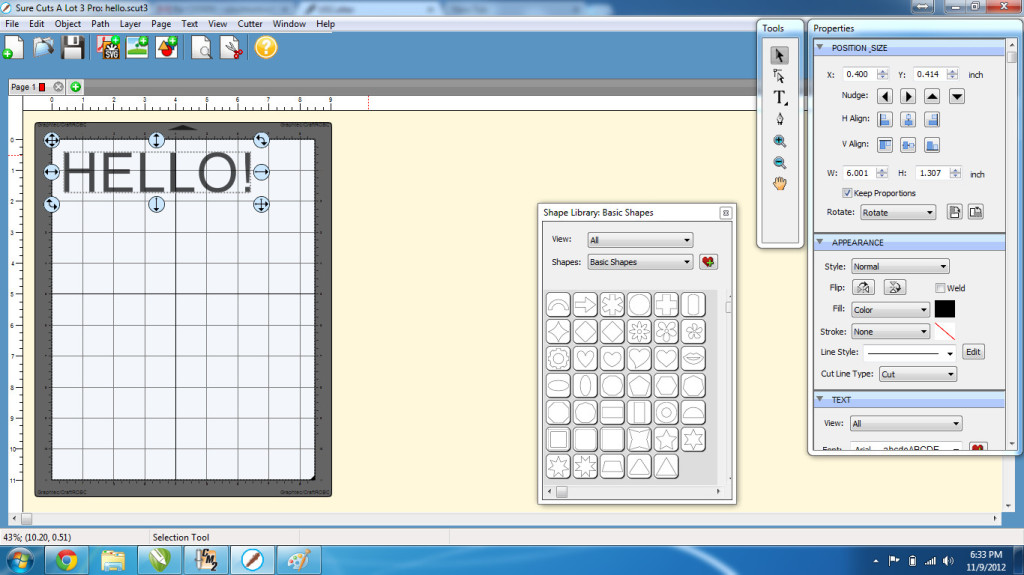This screenshot has width=1024, height=575.
Task: Toggle Keep Proportions checkbox
Action: point(847,193)
